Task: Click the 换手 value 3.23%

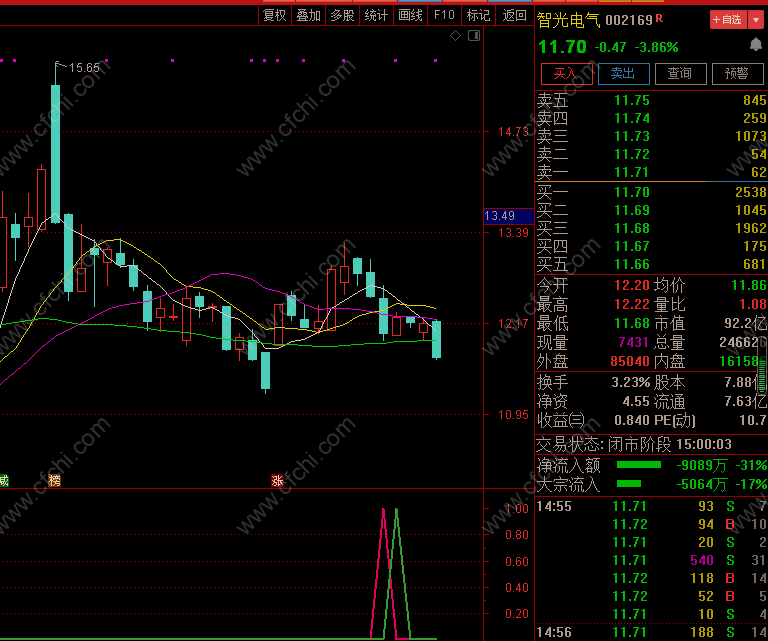Action: coord(631,382)
